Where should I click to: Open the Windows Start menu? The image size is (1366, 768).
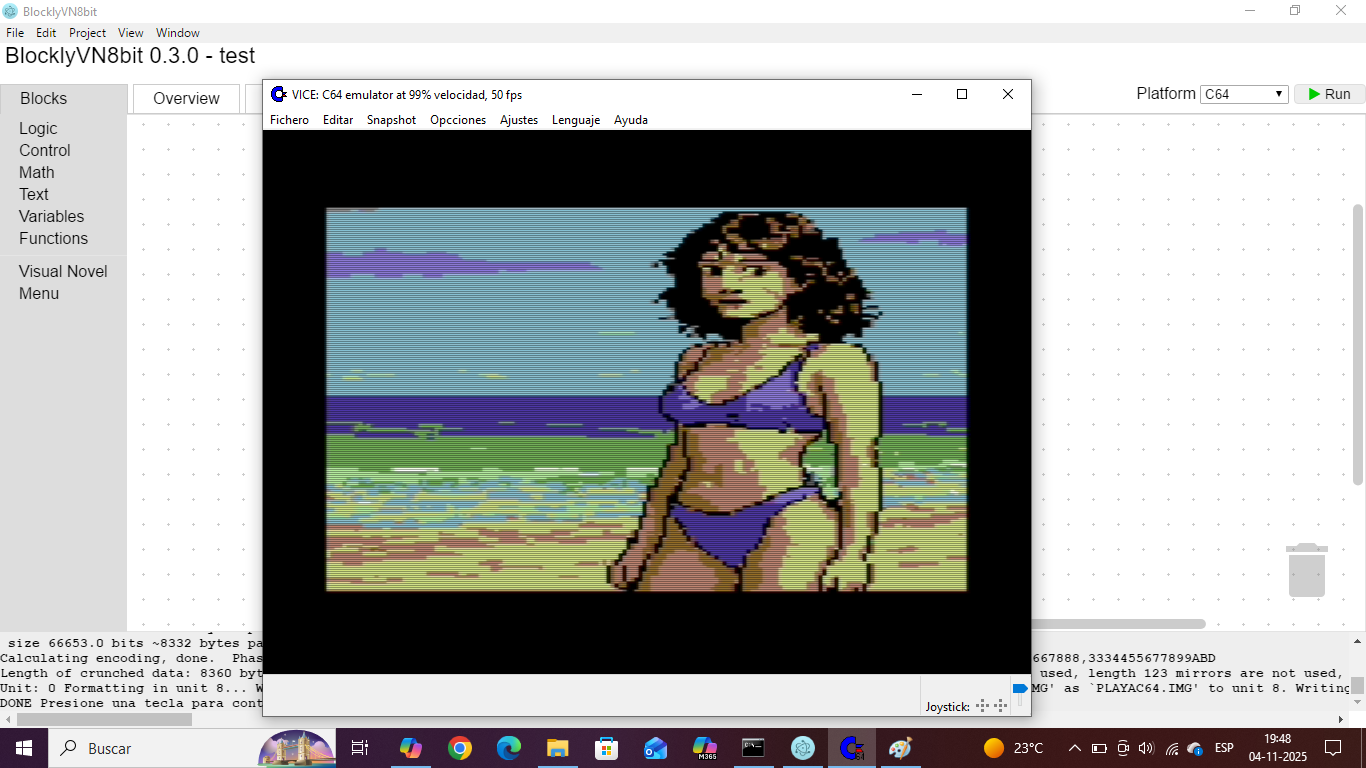24,748
